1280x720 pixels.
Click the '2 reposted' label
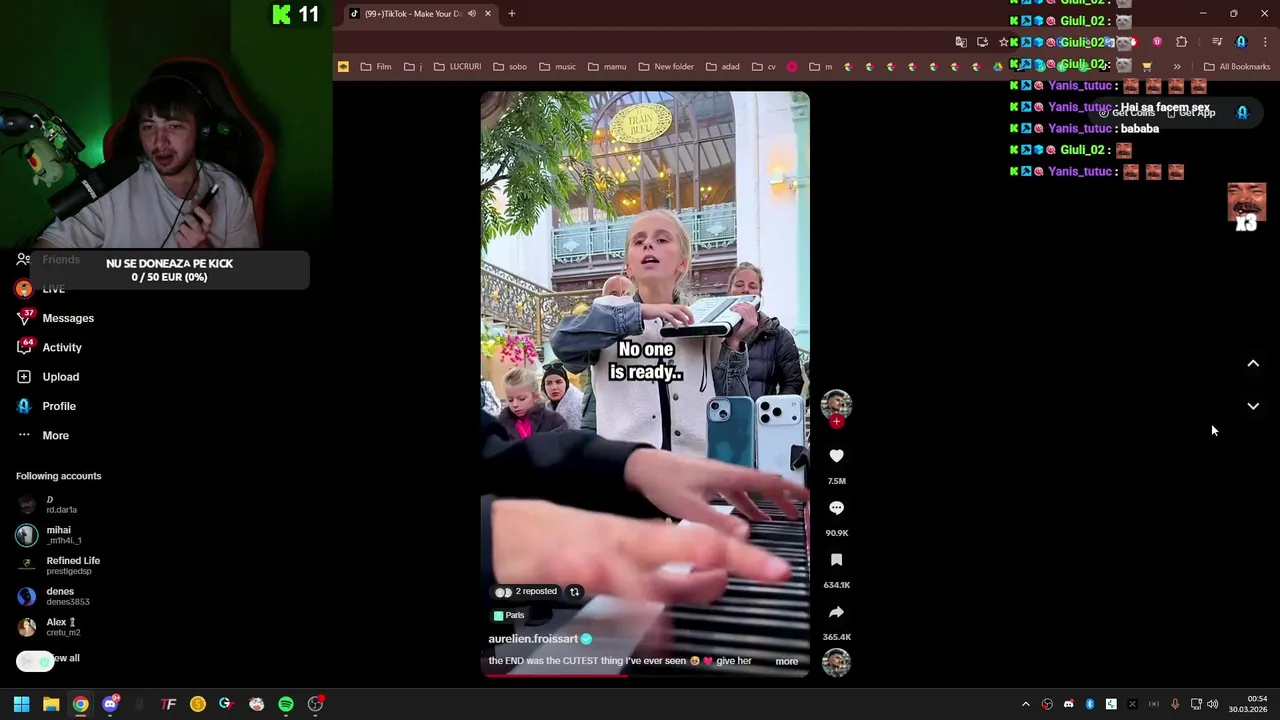click(x=536, y=591)
